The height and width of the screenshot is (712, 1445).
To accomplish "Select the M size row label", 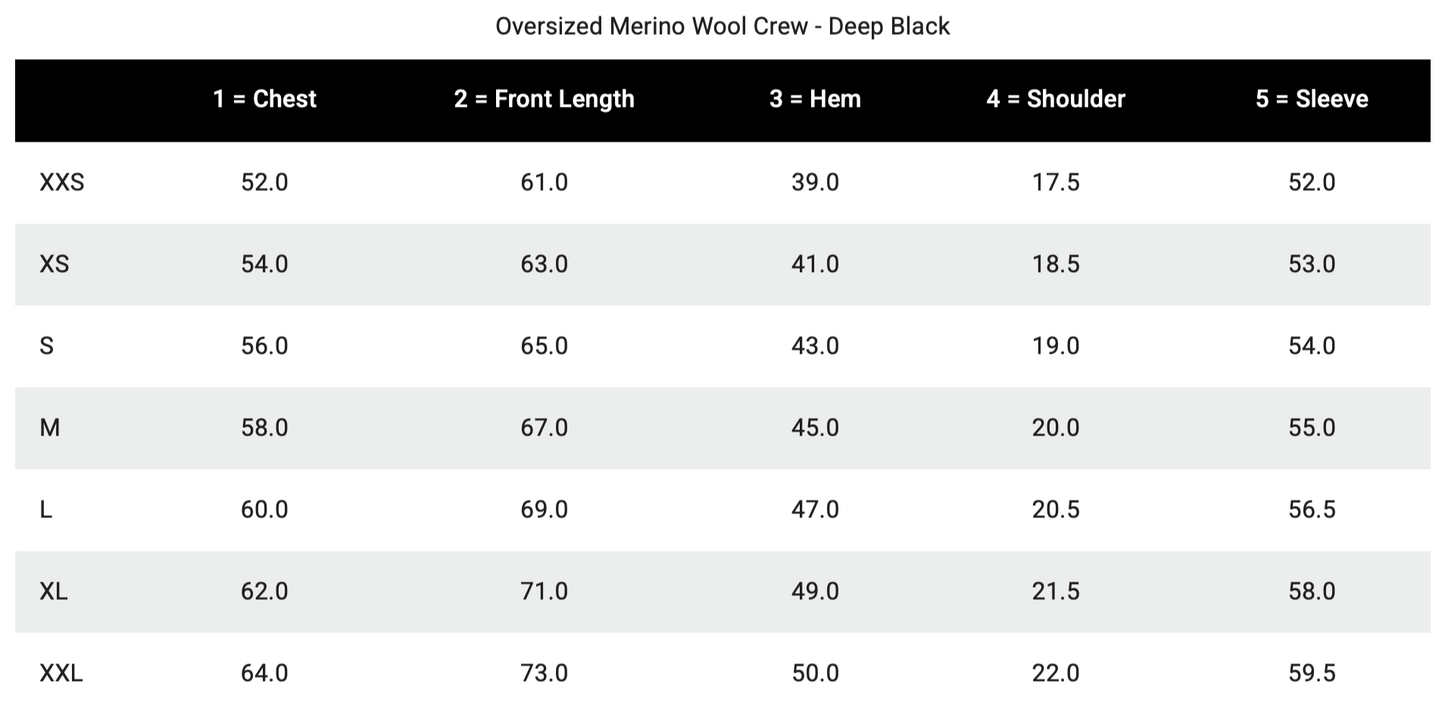I will pos(50,428).
